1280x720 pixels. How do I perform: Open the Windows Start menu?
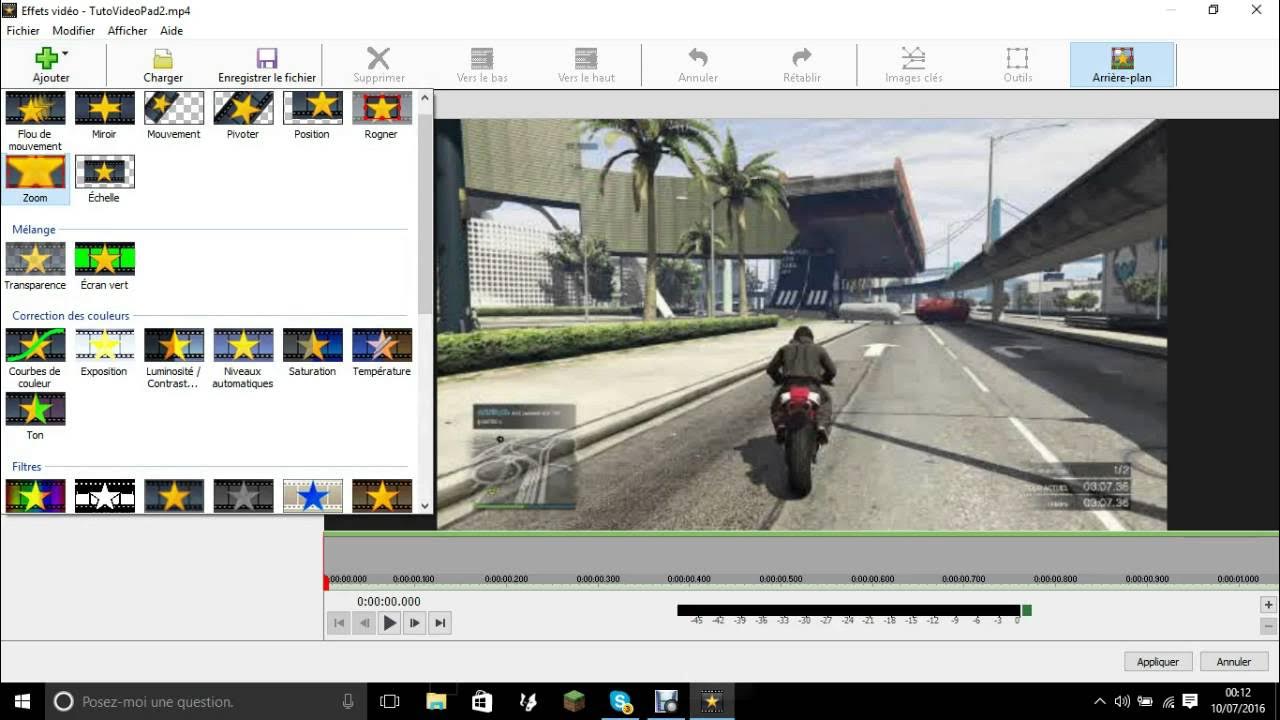pos(22,702)
